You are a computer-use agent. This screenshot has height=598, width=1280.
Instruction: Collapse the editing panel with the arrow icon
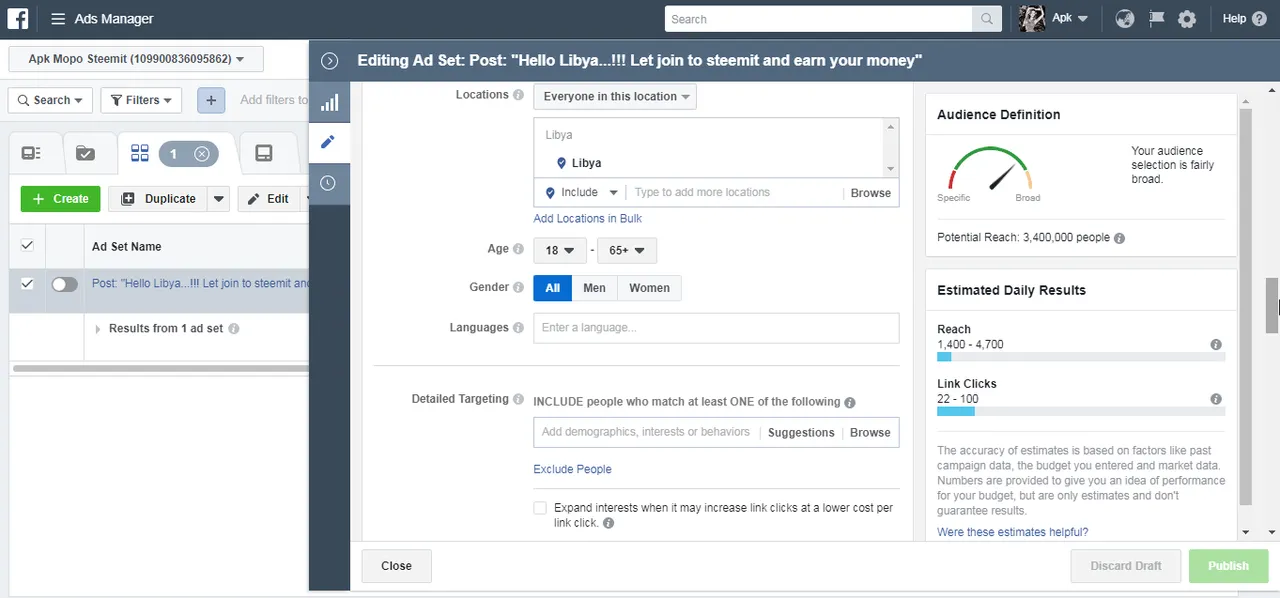click(330, 61)
